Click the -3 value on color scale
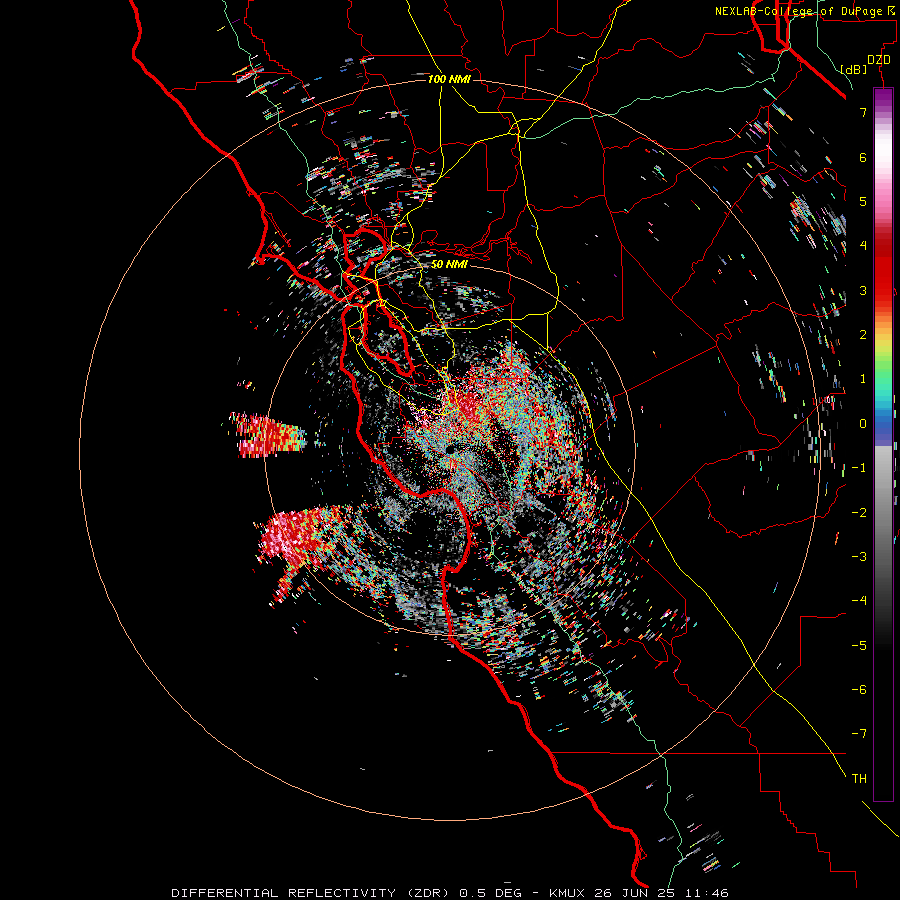The image size is (900, 900). click(859, 557)
